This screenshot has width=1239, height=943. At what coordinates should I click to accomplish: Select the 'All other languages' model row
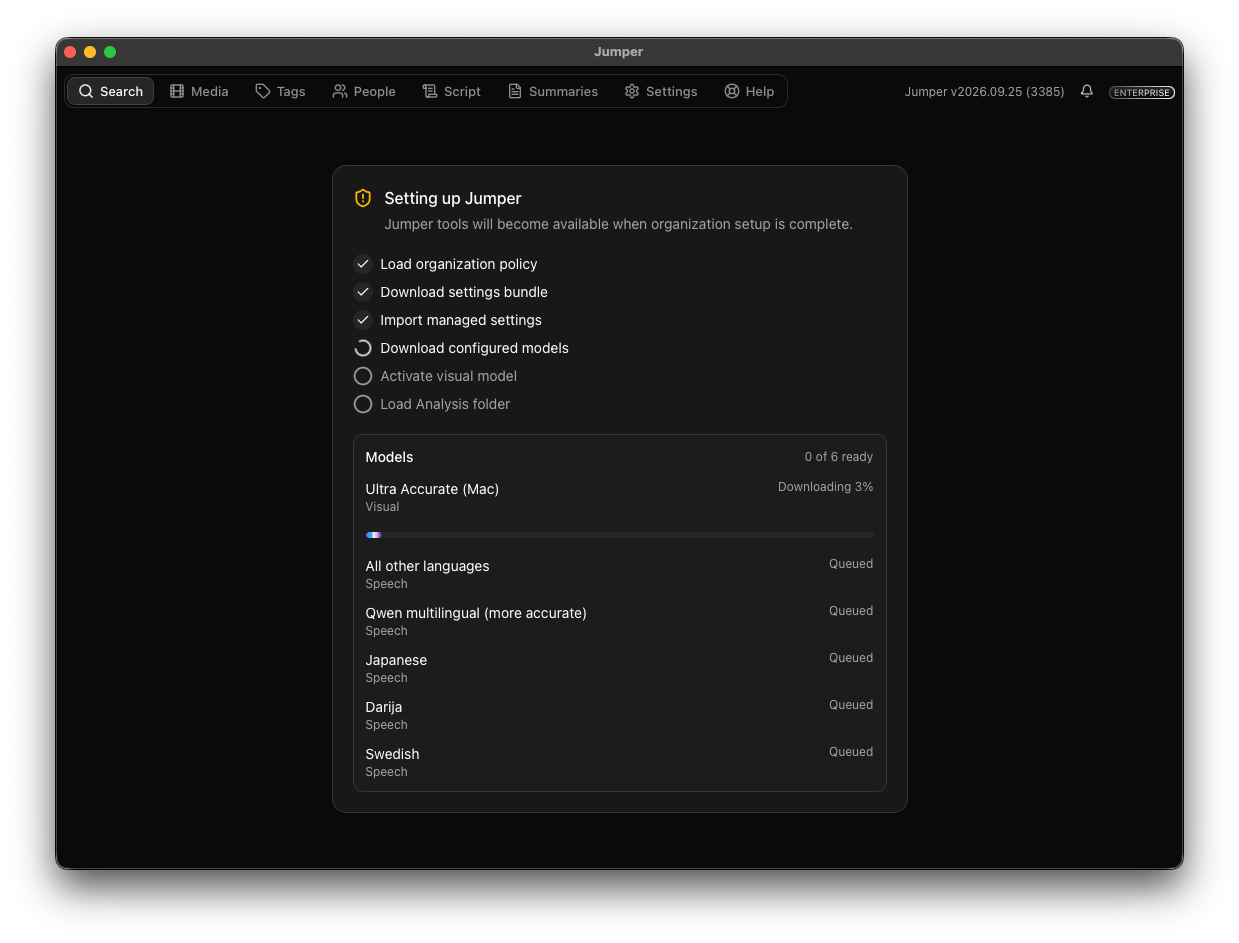click(x=620, y=574)
